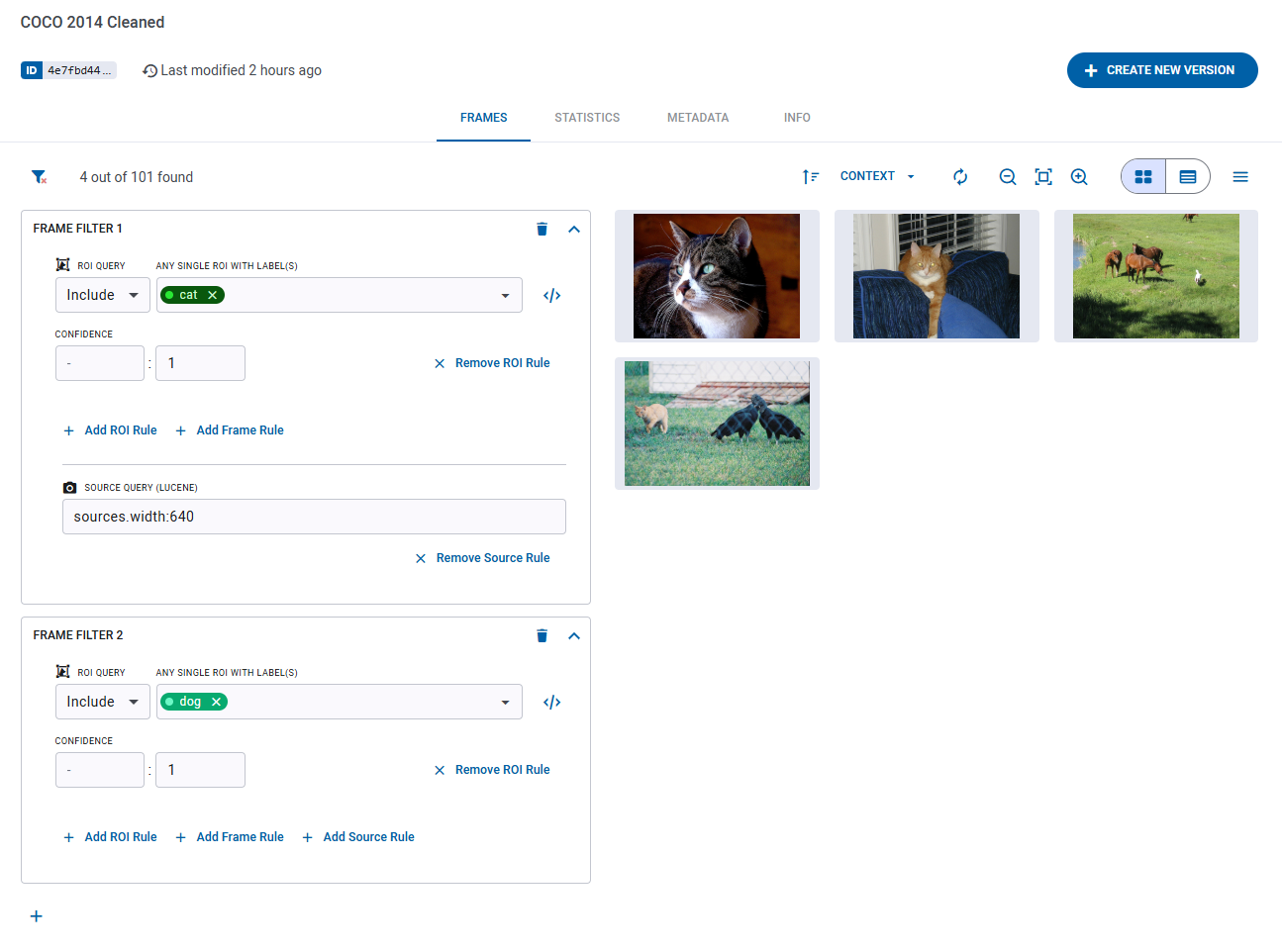Open the code view for the dog ROI query
Image resolution: width=1282 pixels, height=952 pixels.
pyautogui.click(x=552, y=703)
